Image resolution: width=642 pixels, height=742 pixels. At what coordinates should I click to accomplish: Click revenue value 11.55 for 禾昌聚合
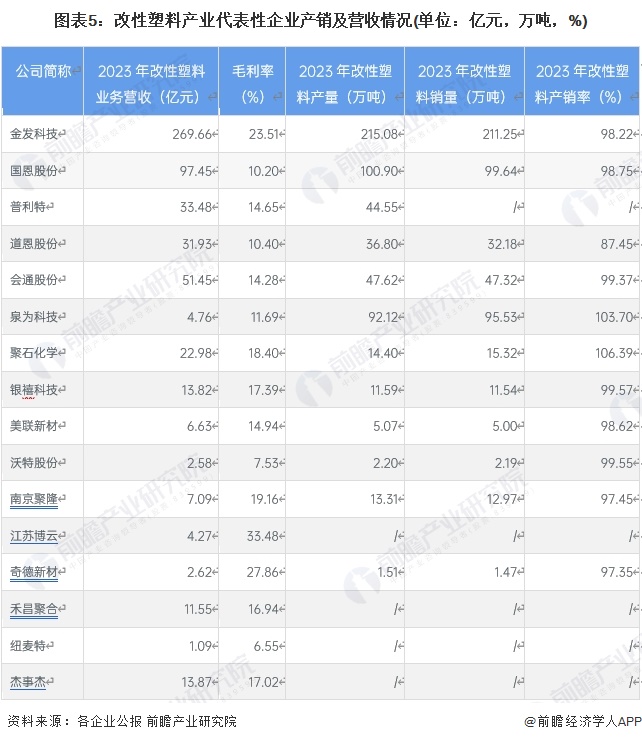click(198, 609)
